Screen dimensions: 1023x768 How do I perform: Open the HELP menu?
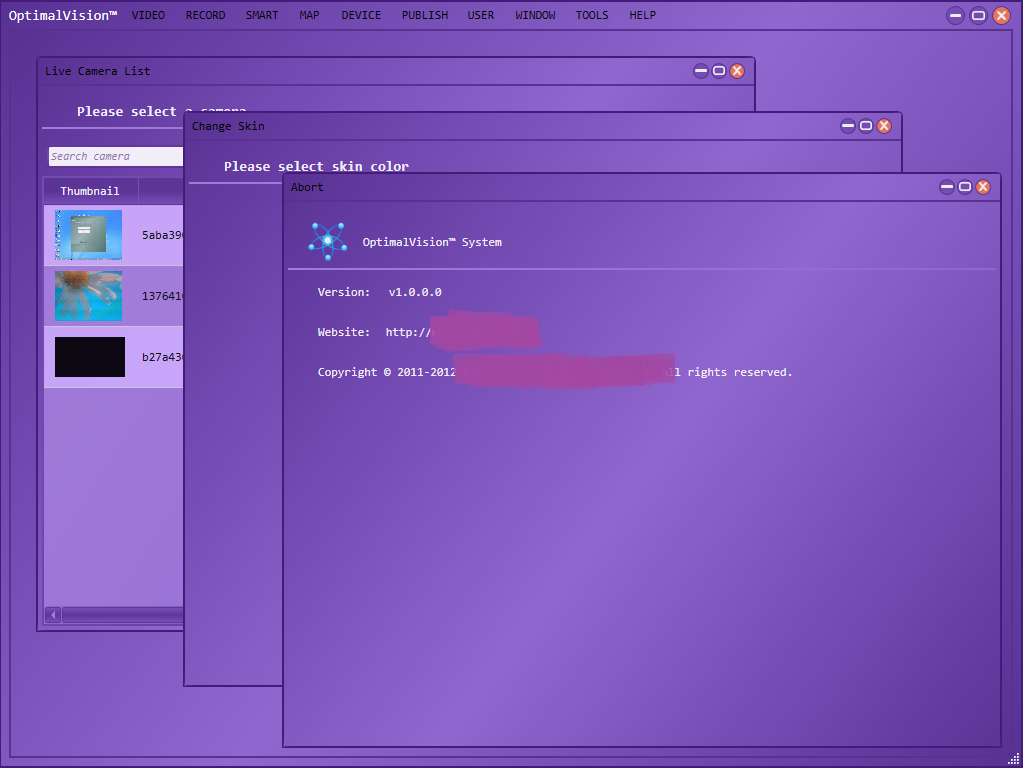pos(642,15)
